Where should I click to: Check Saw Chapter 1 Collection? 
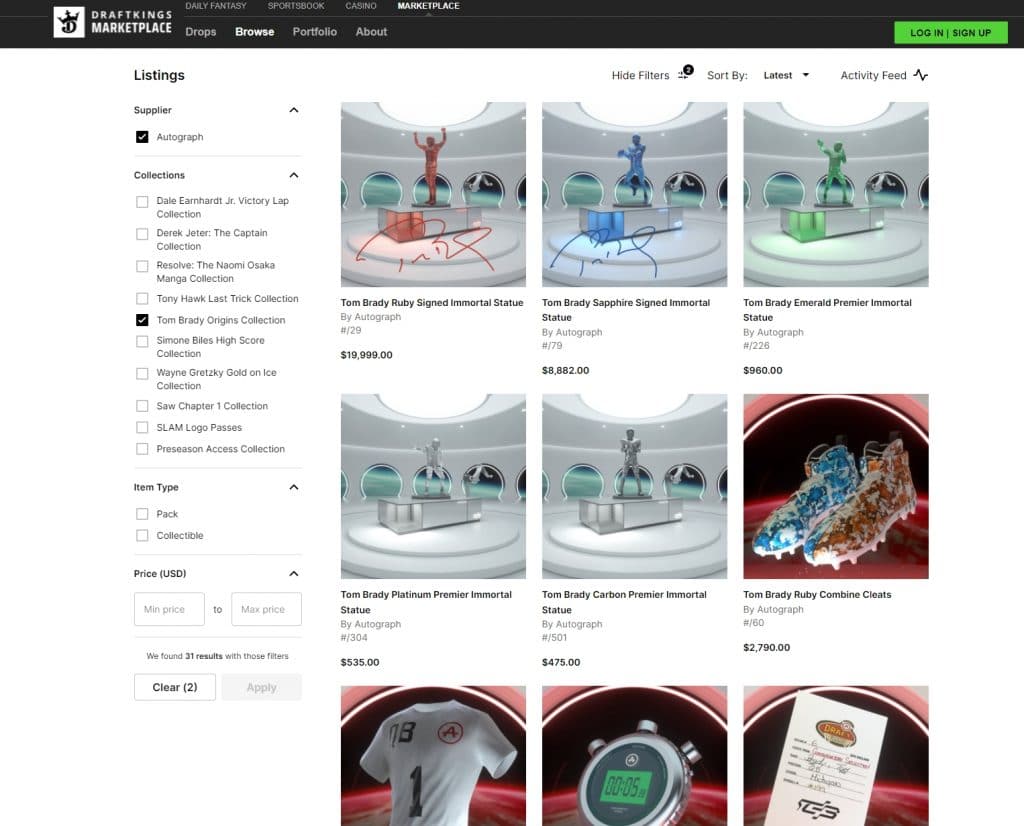point(142,406)
